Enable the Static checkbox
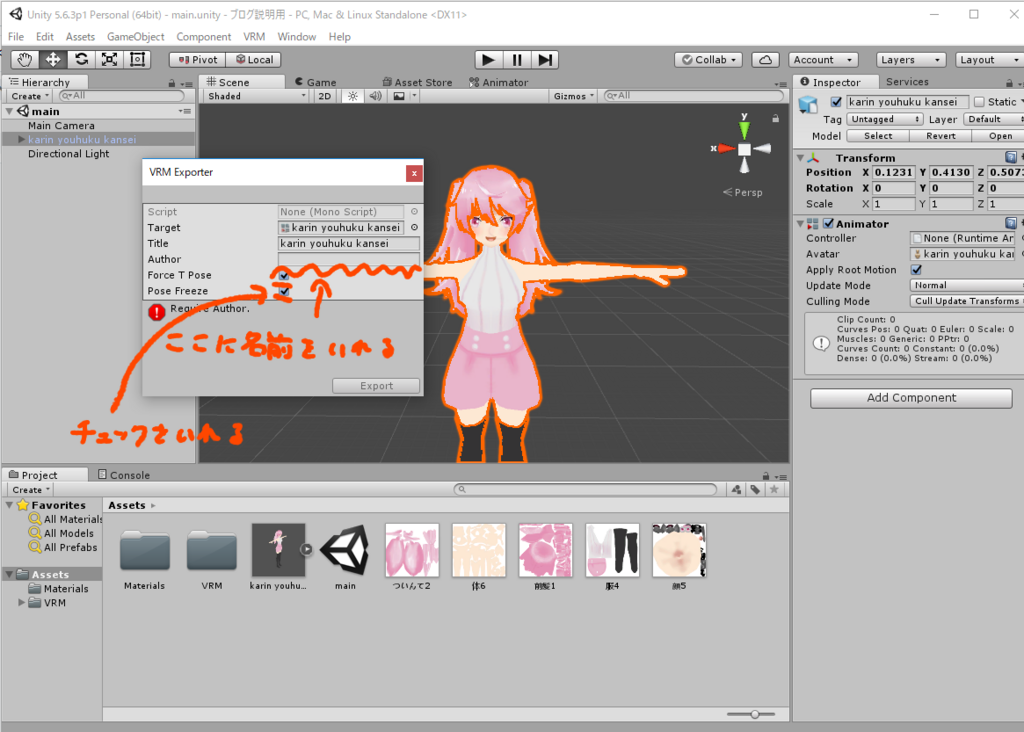The height and width of the screenshot is (732, 1024). tap(979, 102)
